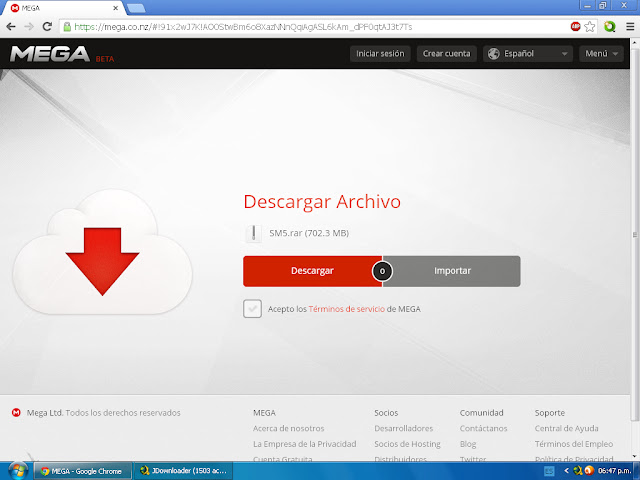
Task: Click the Socios footer heading
Action: click(x=386, y=413)
